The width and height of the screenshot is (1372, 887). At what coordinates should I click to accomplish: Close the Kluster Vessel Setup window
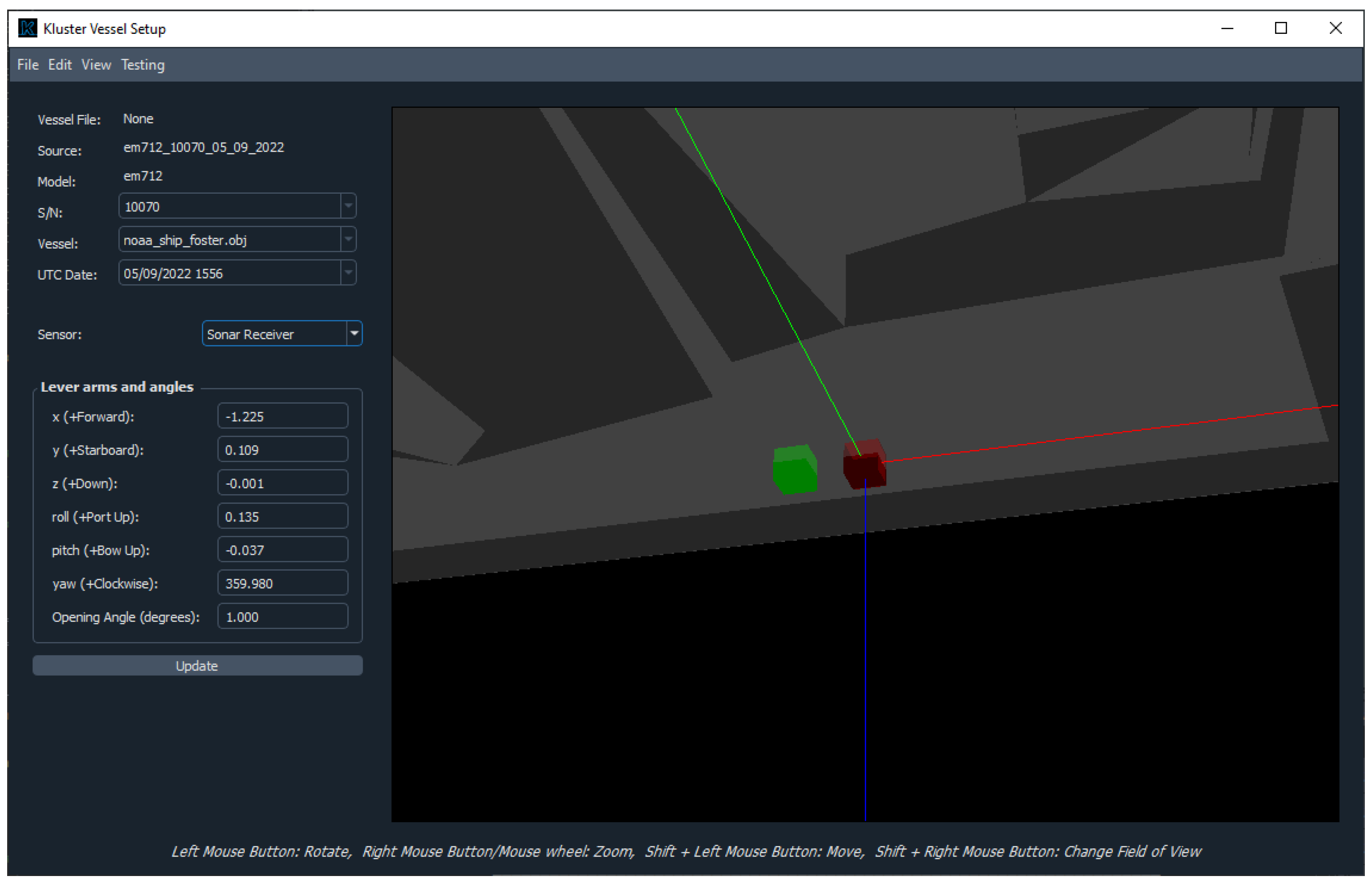point(1335,28)
